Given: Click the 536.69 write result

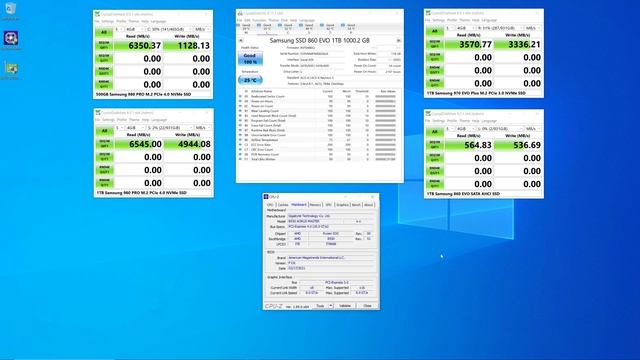Looking at the screenshot, I should 518,145.
